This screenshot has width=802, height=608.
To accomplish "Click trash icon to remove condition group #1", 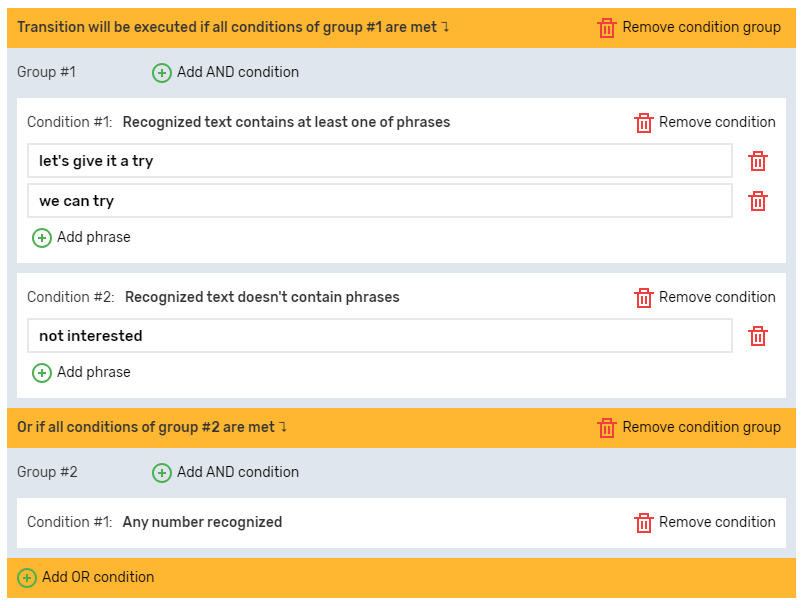I will pyautogui.click(x=607, y=28).
